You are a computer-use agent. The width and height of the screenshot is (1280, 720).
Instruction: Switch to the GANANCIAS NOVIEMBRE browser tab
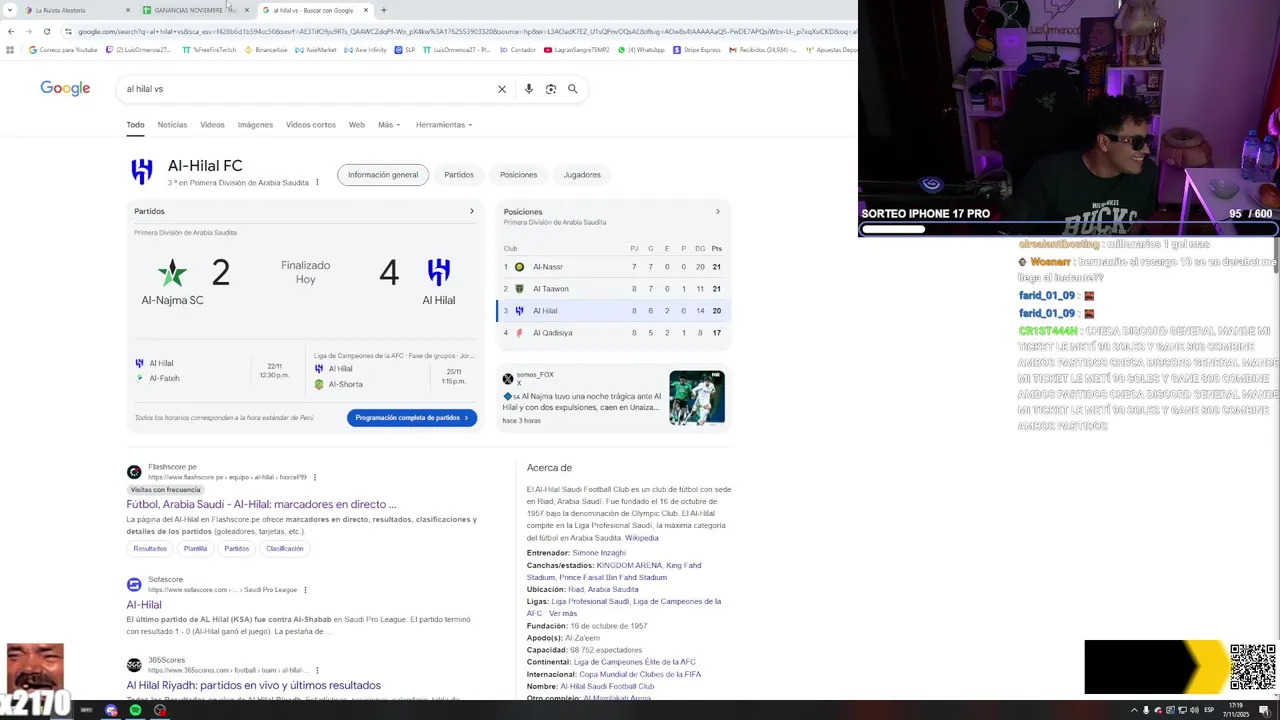coord(196,10)
